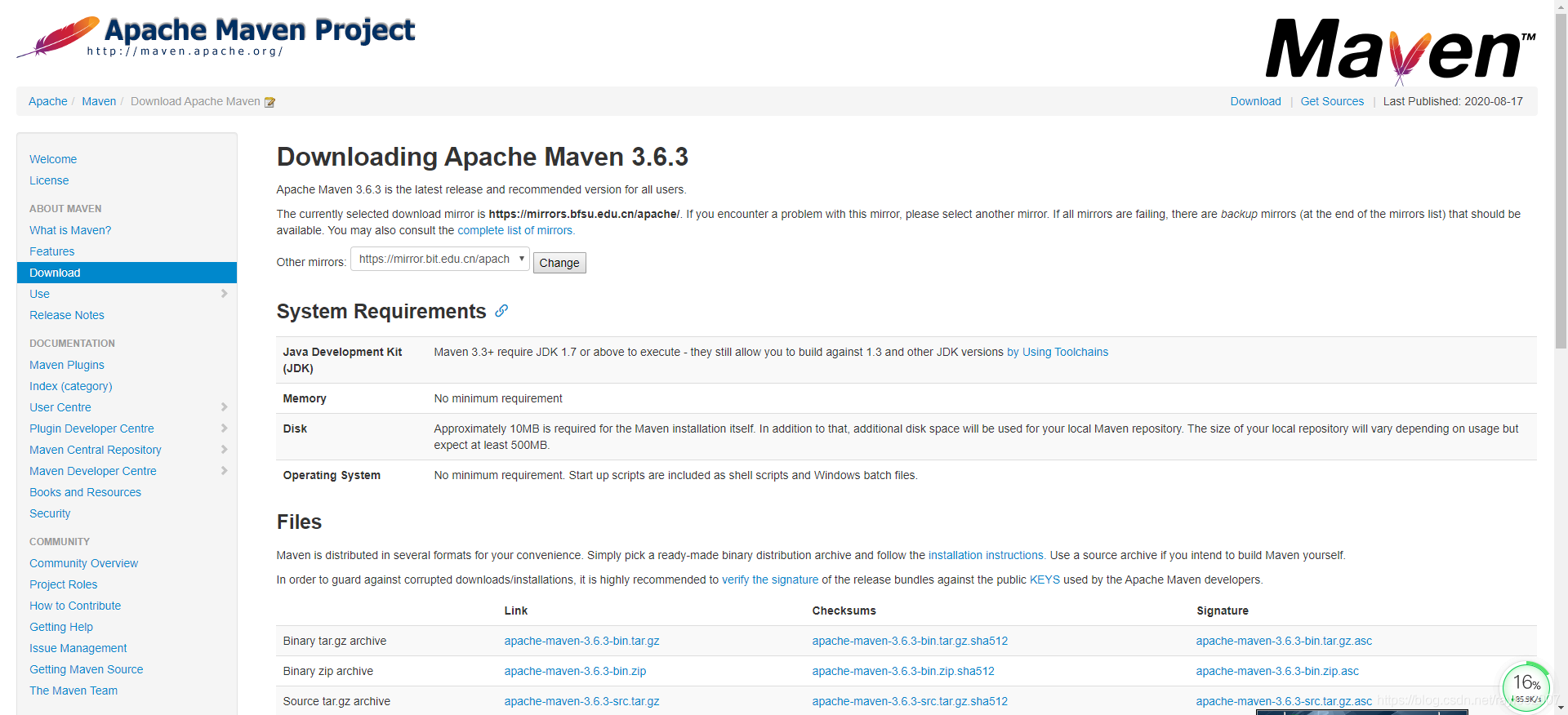The height and width of the screenshot is (715, 1568).
Task: Click the vertical scrollbar thumb
Action: pos(1561,180)
